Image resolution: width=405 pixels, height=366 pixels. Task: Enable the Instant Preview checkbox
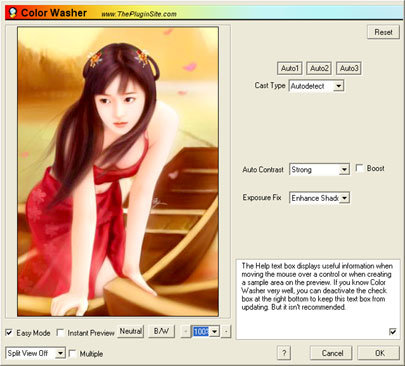pyautogui.click(x=60, y=332)
